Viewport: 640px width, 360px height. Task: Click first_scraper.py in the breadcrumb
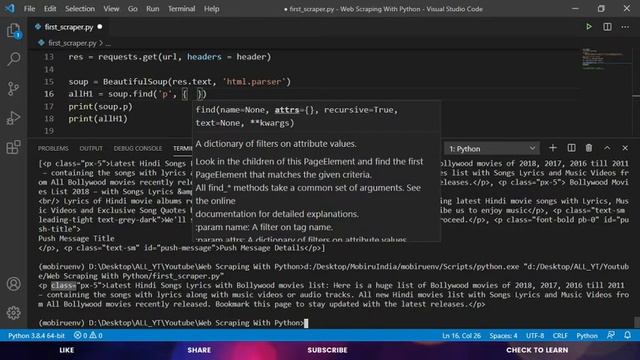[x=72, y=43]
